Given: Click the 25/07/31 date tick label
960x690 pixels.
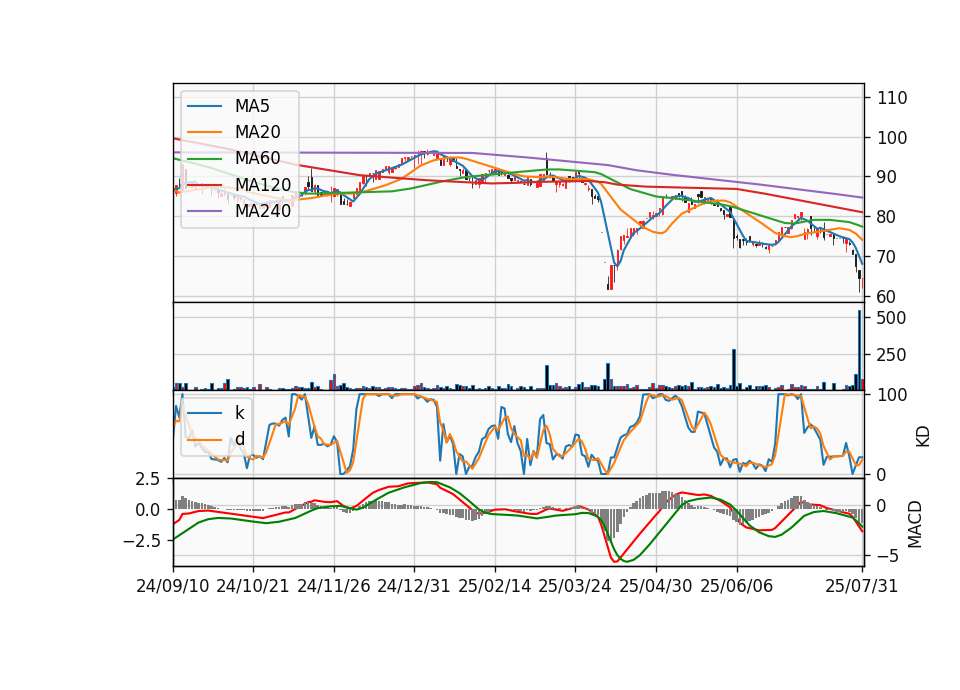Looking at the screenshot, I should click(861, 586).
